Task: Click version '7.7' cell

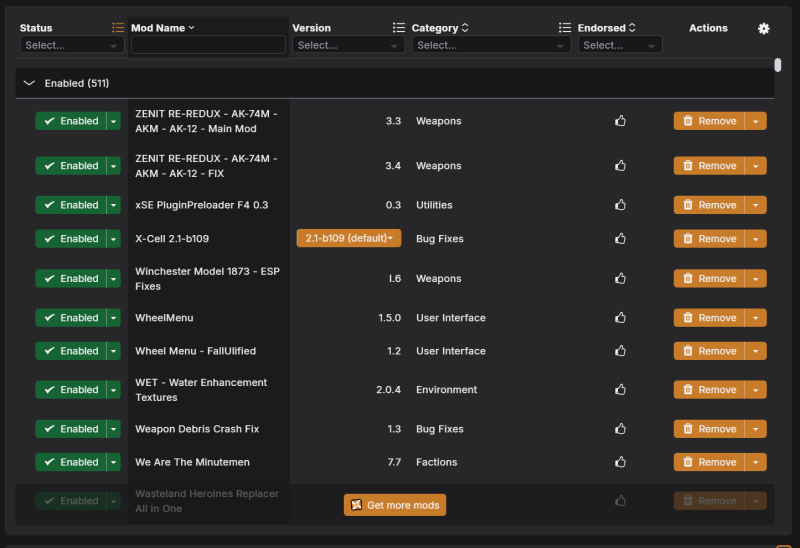Action: (x=394, y=462)
